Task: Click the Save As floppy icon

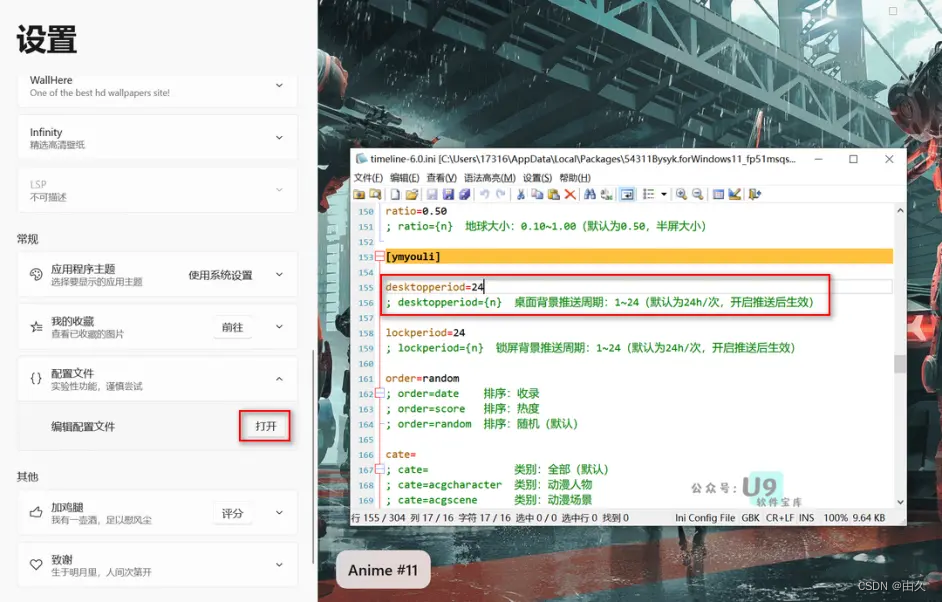Action: [448, 194]
